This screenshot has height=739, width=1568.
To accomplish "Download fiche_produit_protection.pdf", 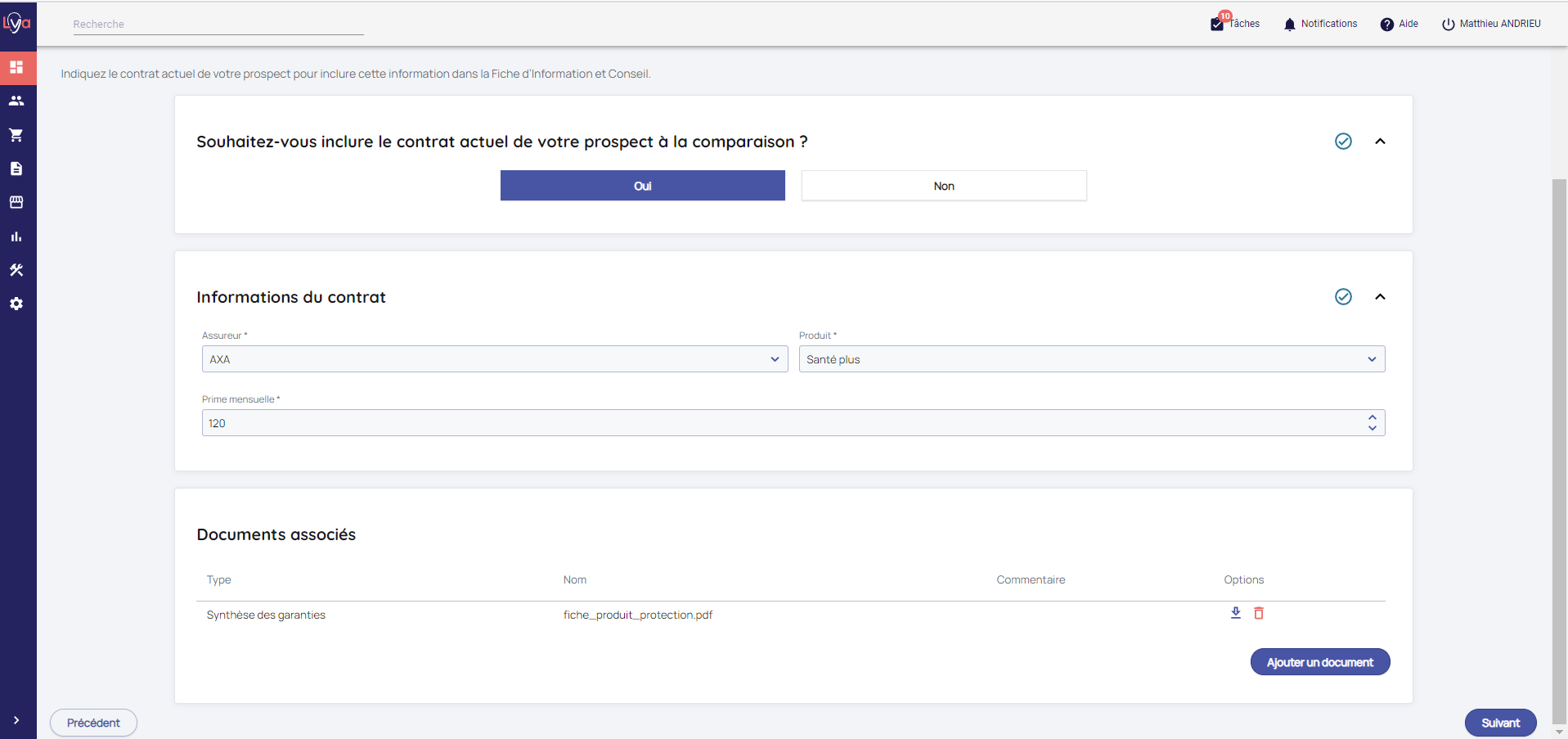I will coord(1235,613).
